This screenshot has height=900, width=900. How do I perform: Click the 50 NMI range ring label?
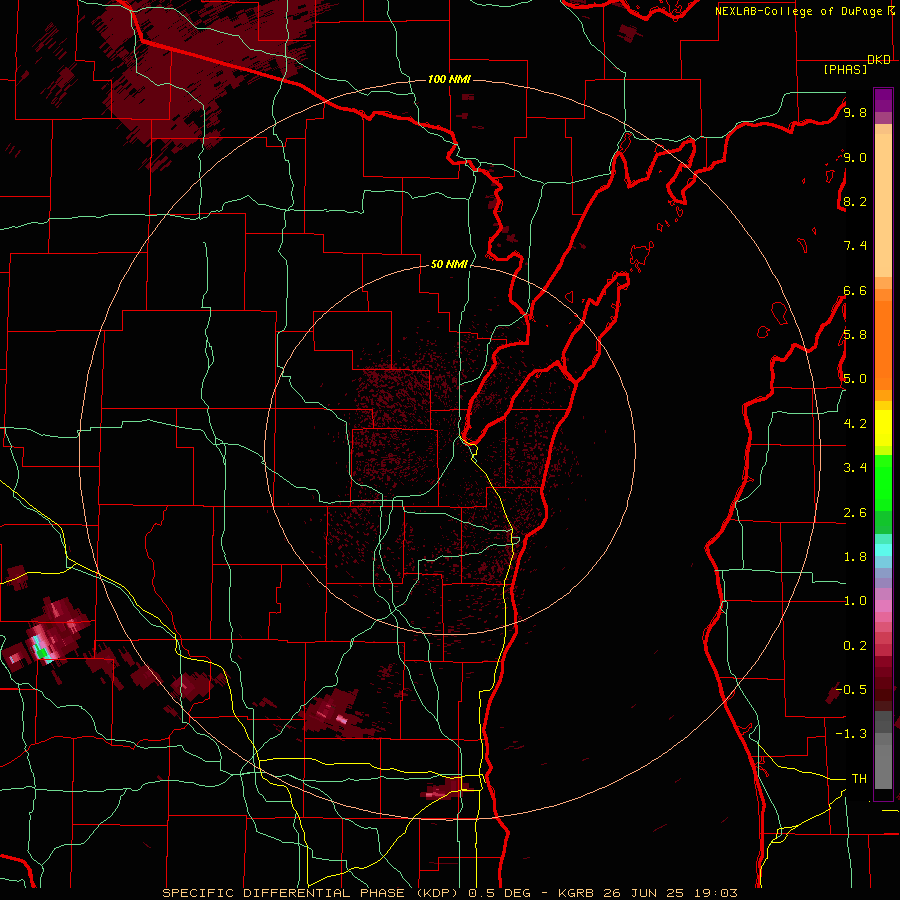click(x=449, y=264)
